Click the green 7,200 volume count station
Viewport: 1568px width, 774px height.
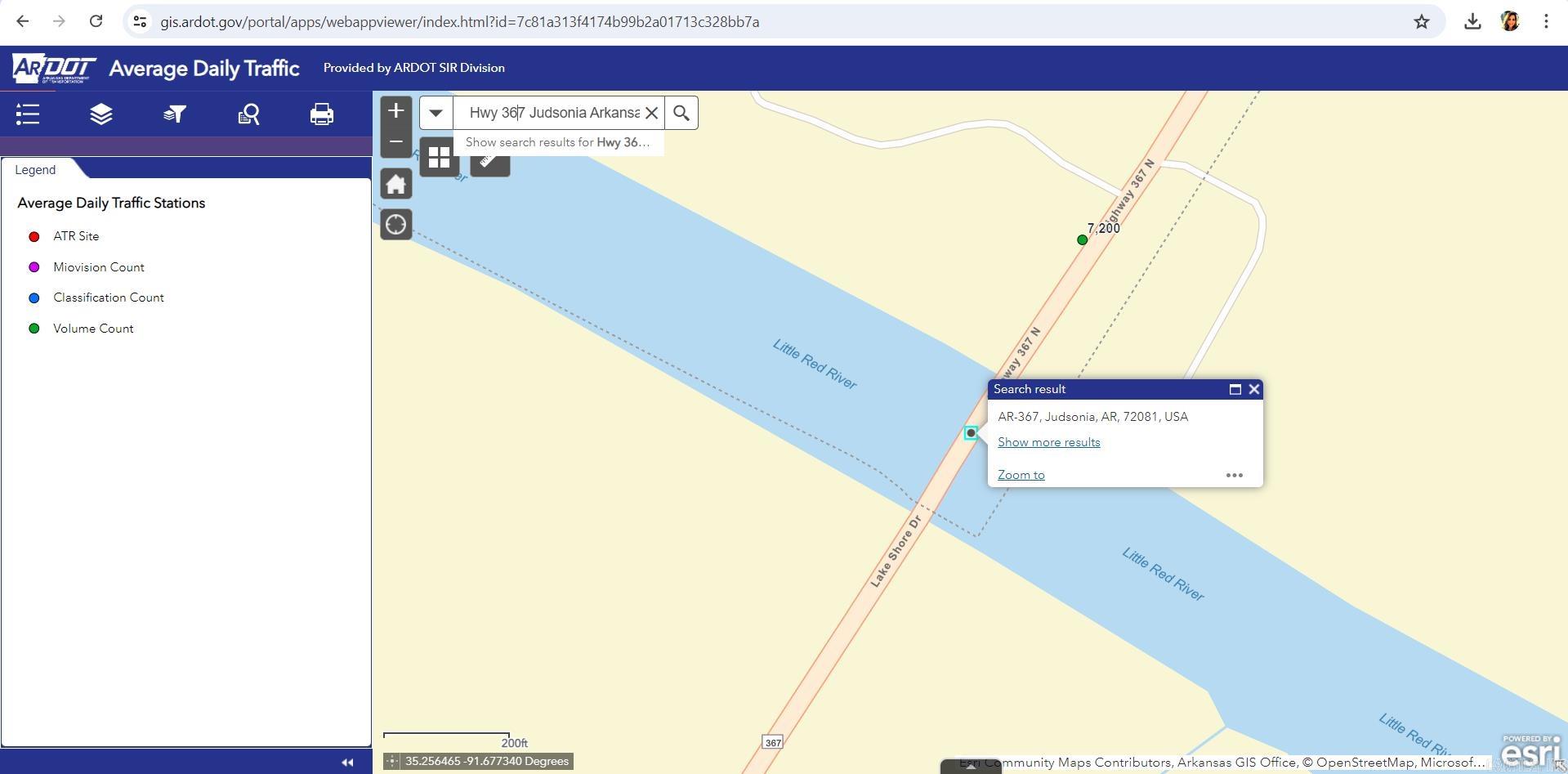1082,240
